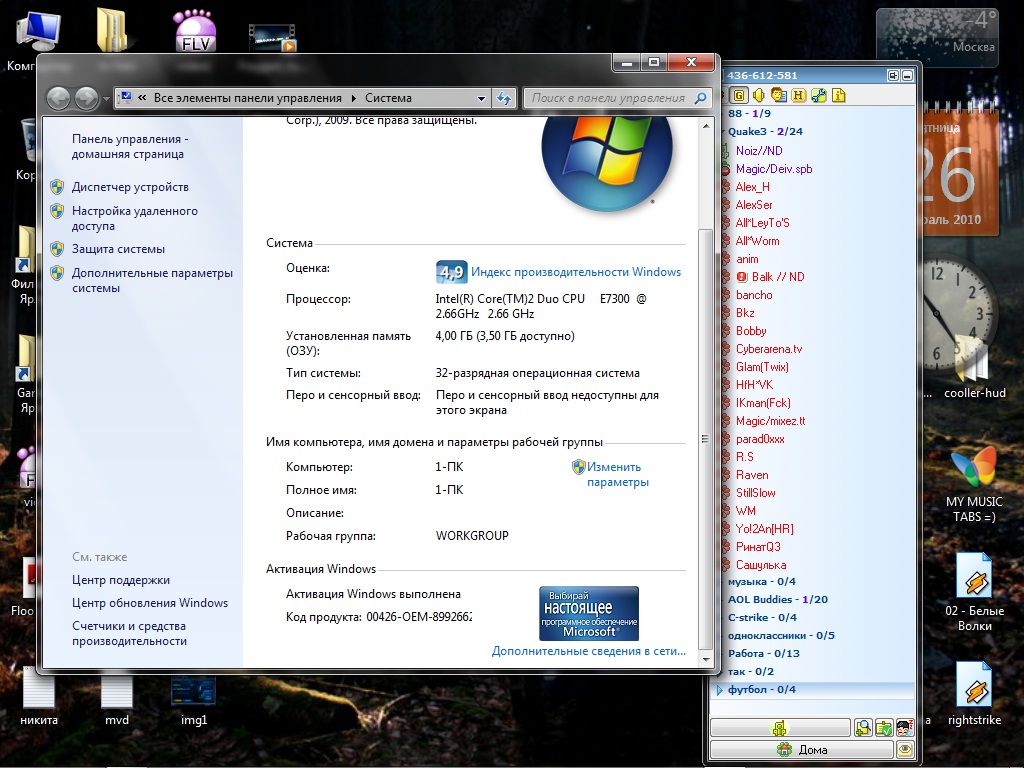The width and height of the screenshot is (1024, 768).
Task: Select contact Glam(Twix)
Action: 762,367
